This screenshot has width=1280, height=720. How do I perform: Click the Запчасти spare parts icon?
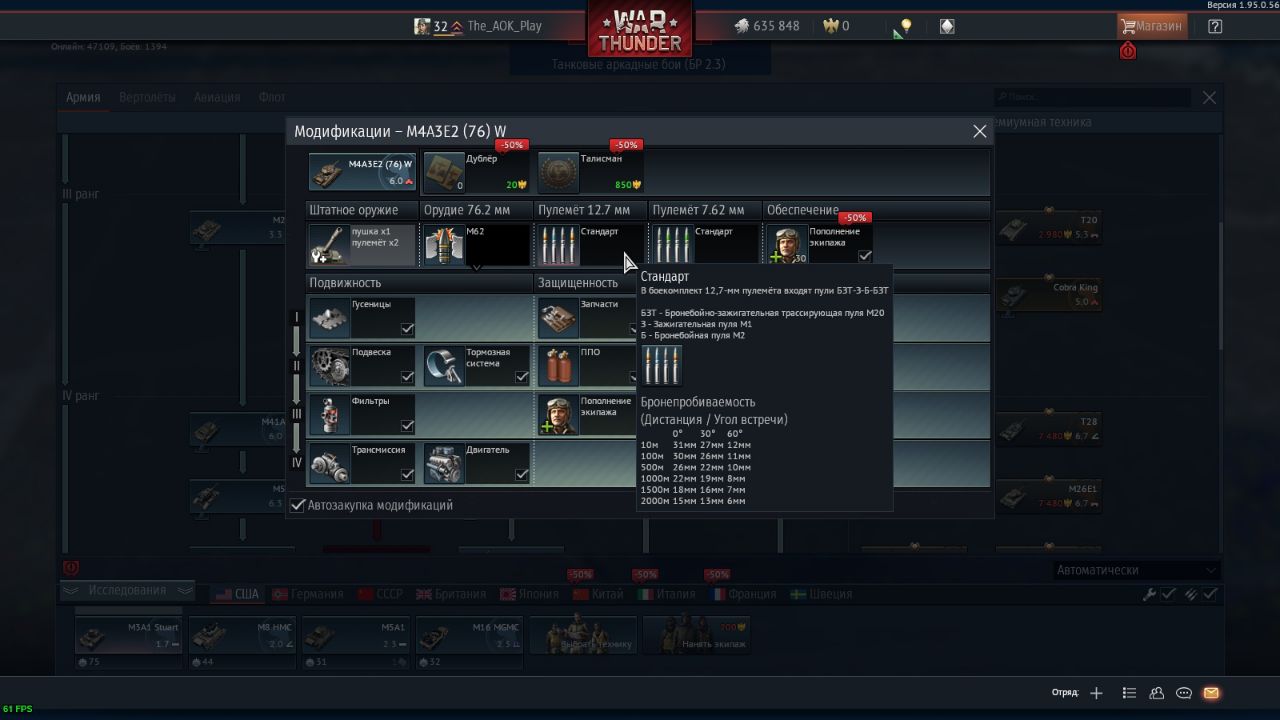click(x=558, y=318)
